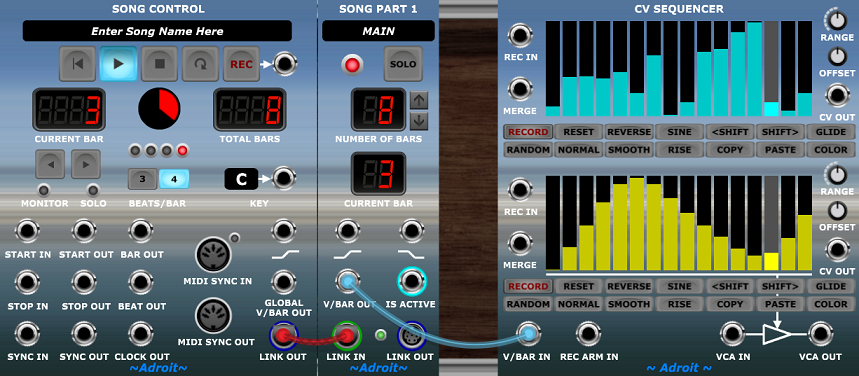Viewport: 859px width, 376px height.
Task: Click the skip-to-start transport button
Action: click(x=77, y=64)
